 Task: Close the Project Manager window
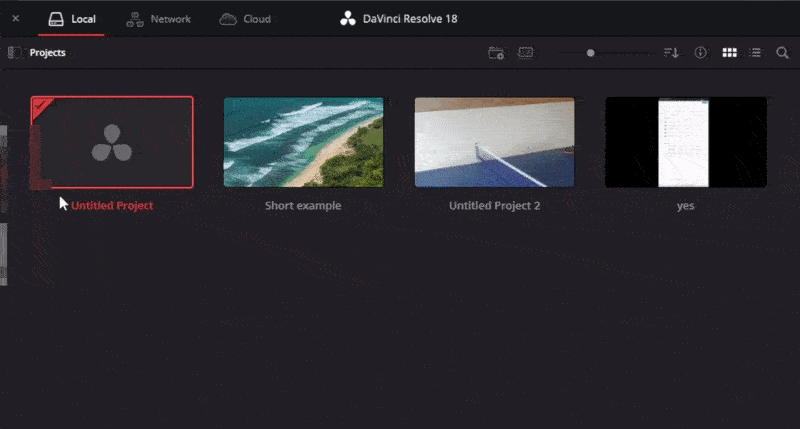coord(16,18)
